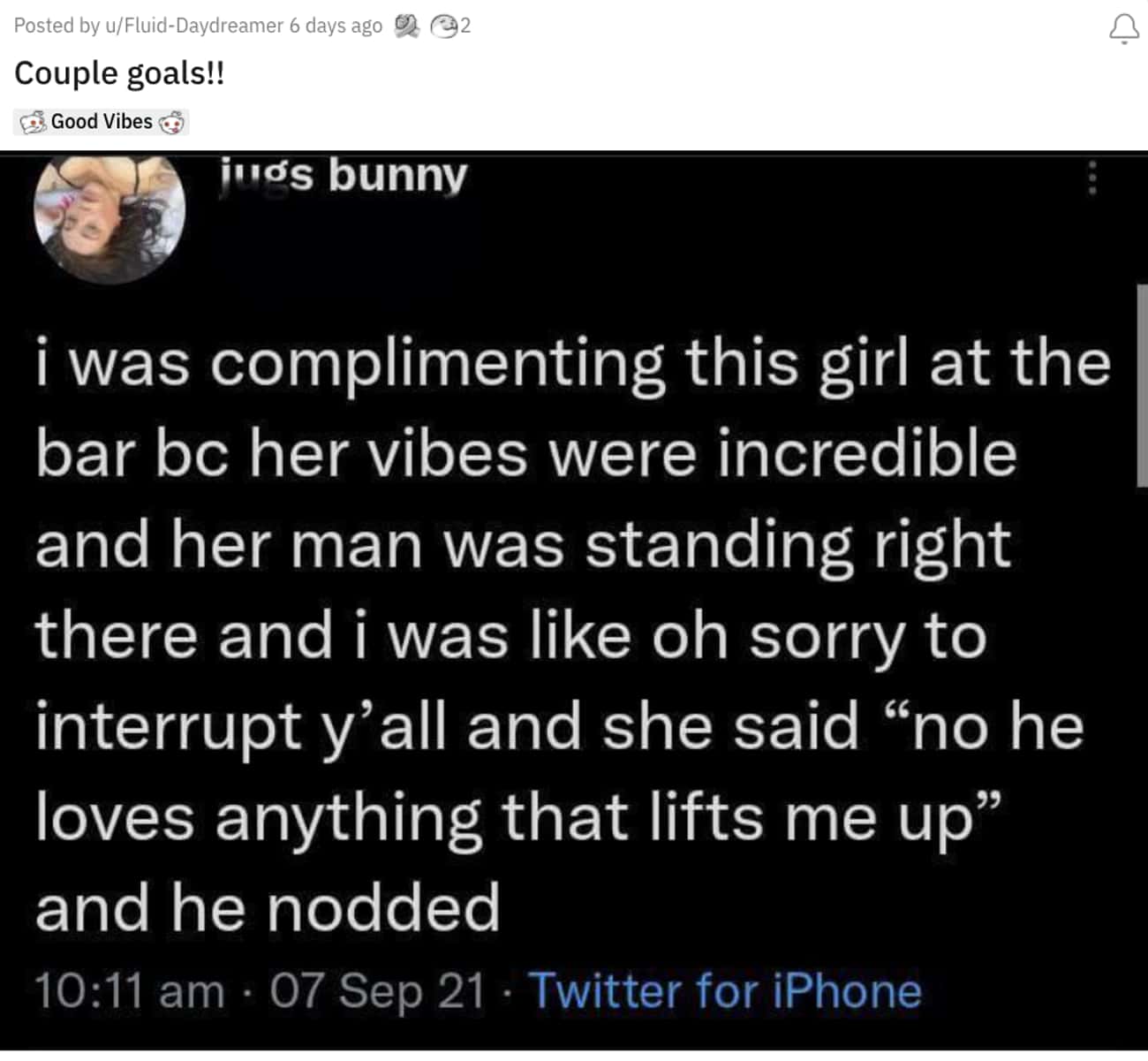The image size is (1148, 1061).
Task: Toggle post notifications with the bell icon
Action: pos(1124,29)
